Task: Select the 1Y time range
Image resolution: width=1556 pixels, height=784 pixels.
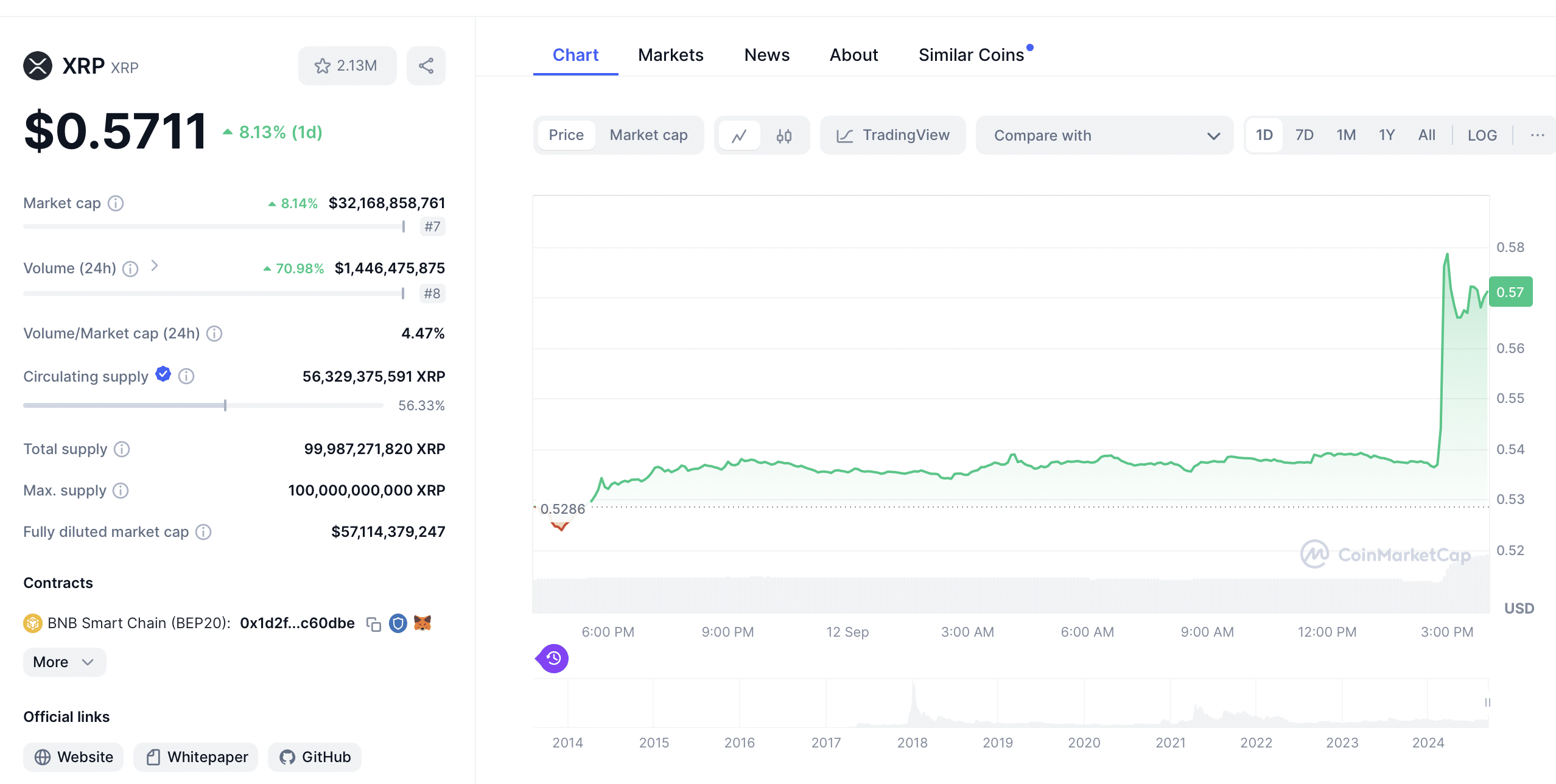Action: pos(1387,135)
